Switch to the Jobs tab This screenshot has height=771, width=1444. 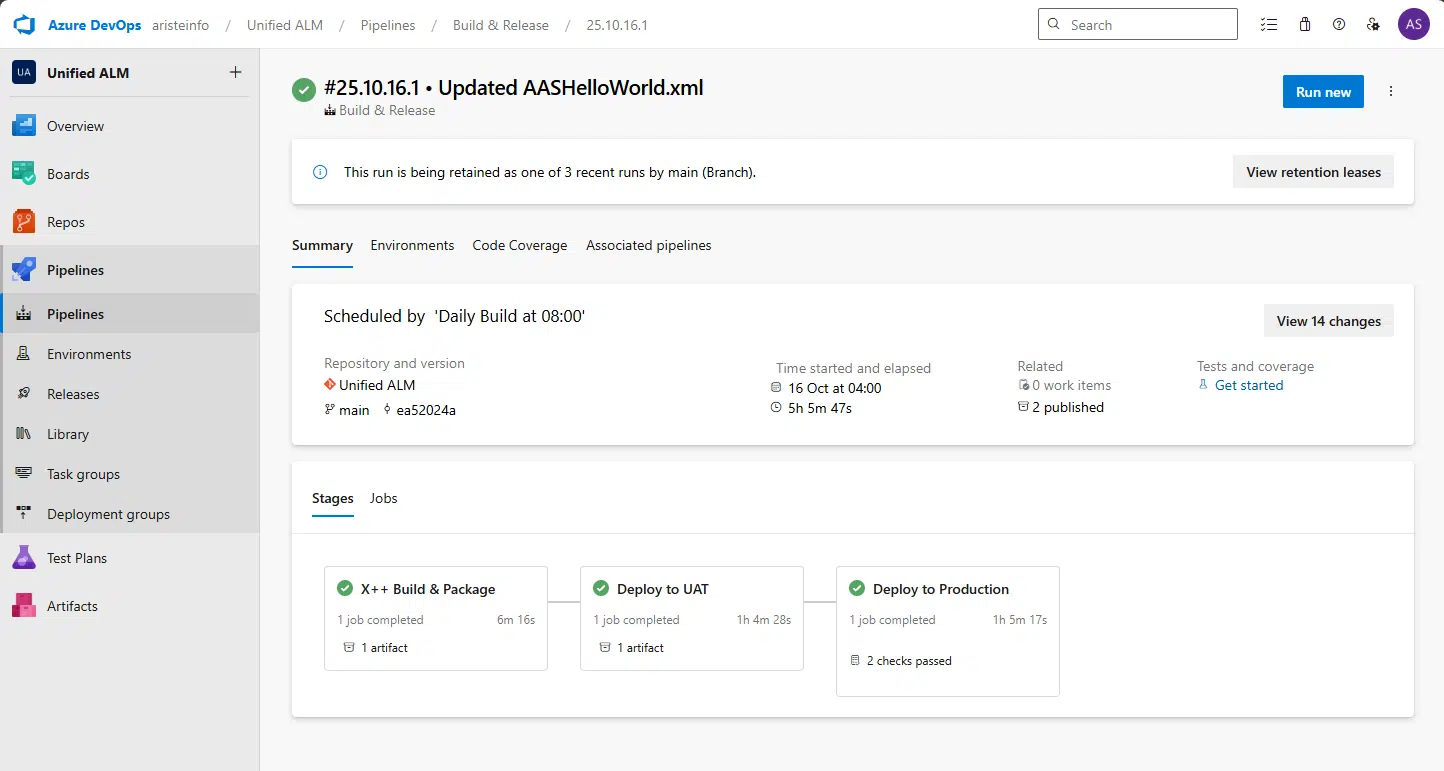pyautogui.click(x=383, y=498)
